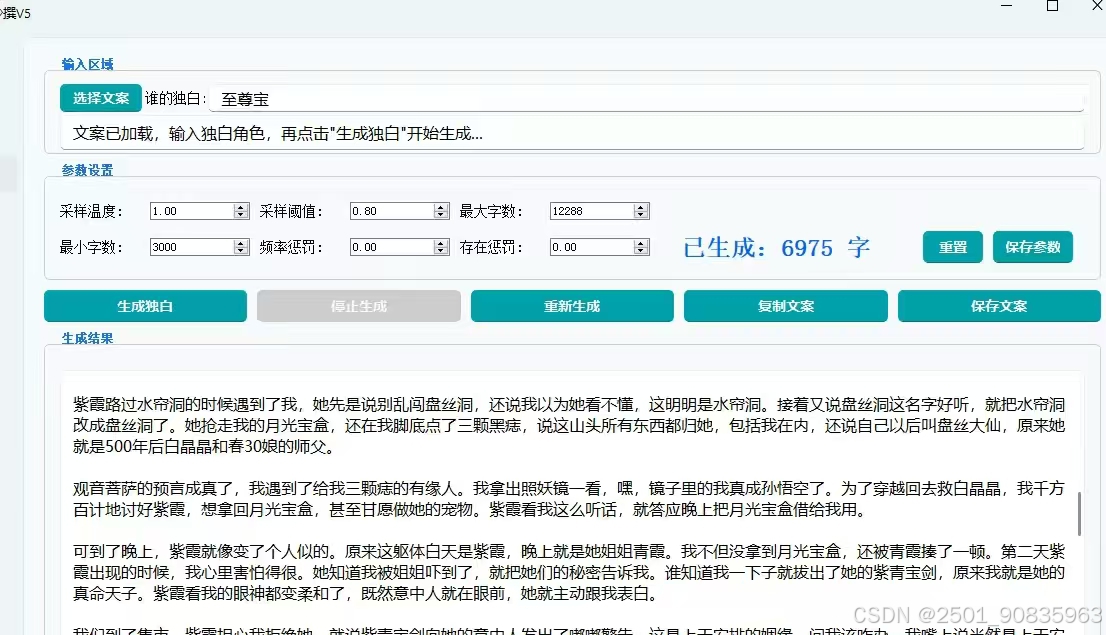
Task: Click the 参数设置 section label
Action: coord(87,170)
